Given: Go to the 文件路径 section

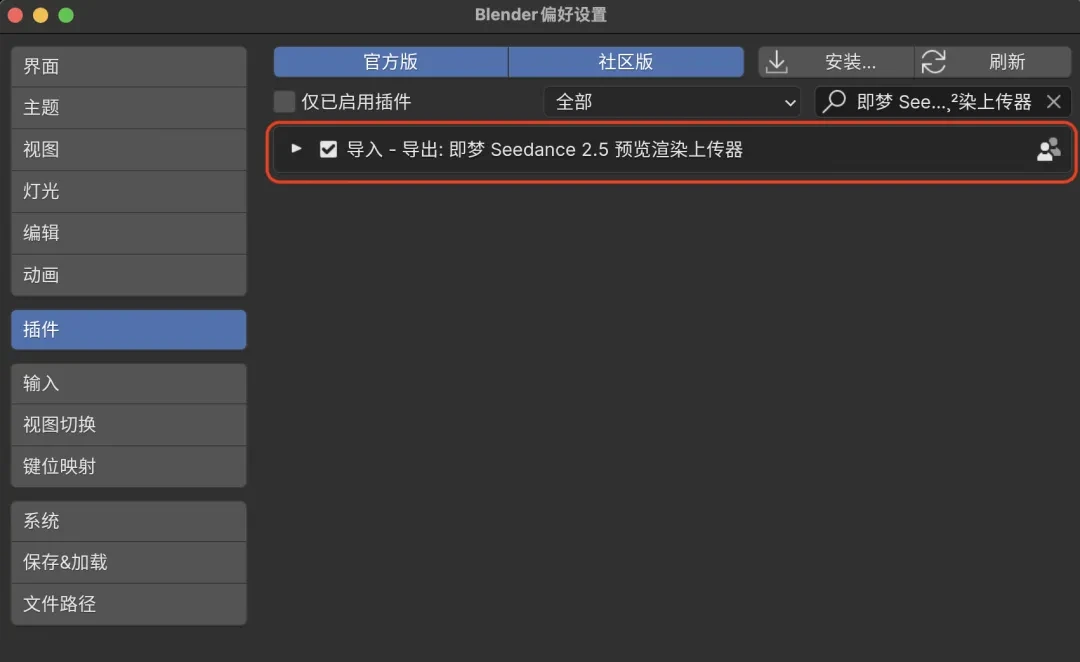Looking at the screenshot, I should pyautogui.click(x=129, y=604).
